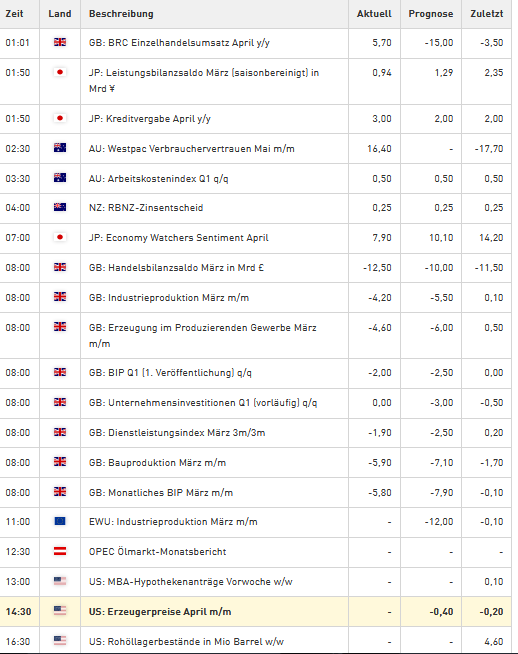Click the Aktuell value '16,40' for Westpac
The image size is (518, 654).
(379, 148)
